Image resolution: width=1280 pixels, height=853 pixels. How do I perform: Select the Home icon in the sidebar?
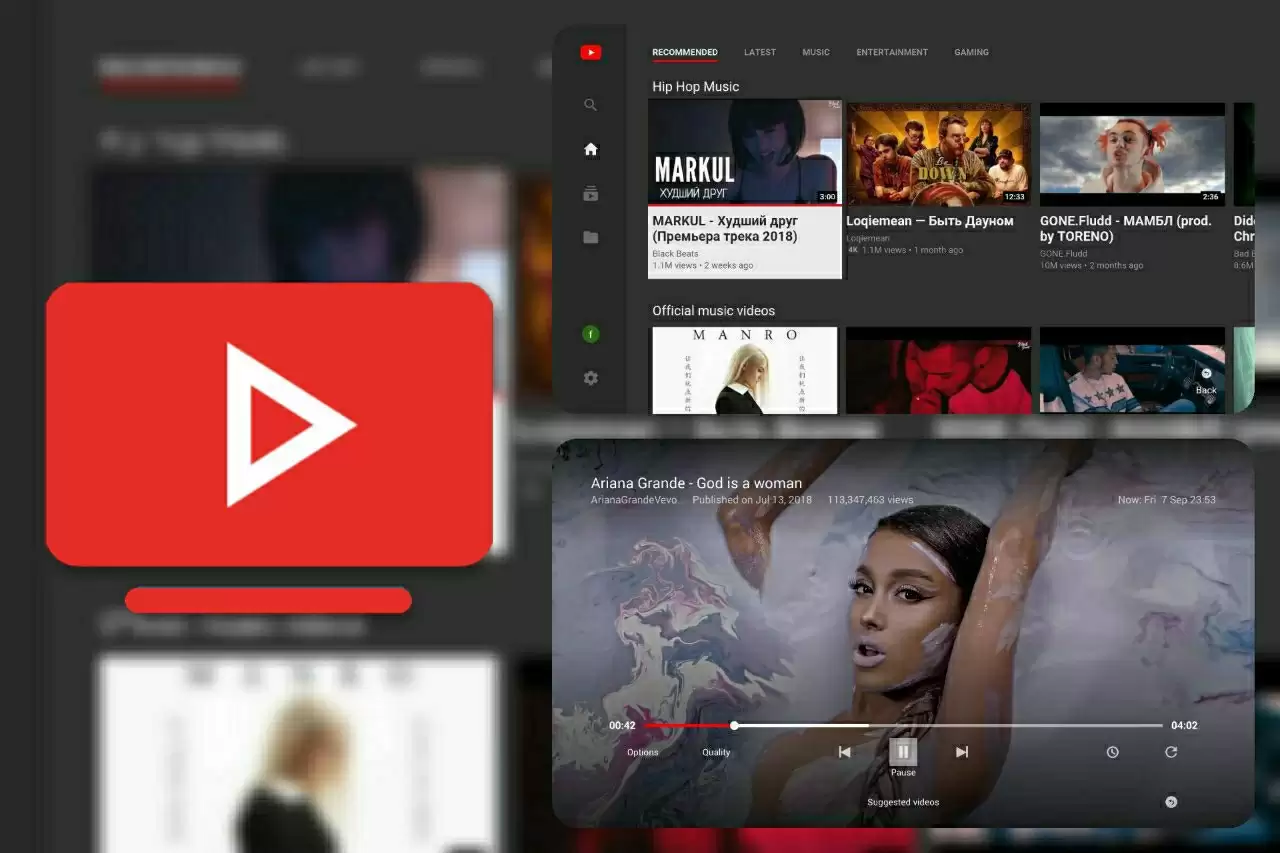(x=590, y=148)
